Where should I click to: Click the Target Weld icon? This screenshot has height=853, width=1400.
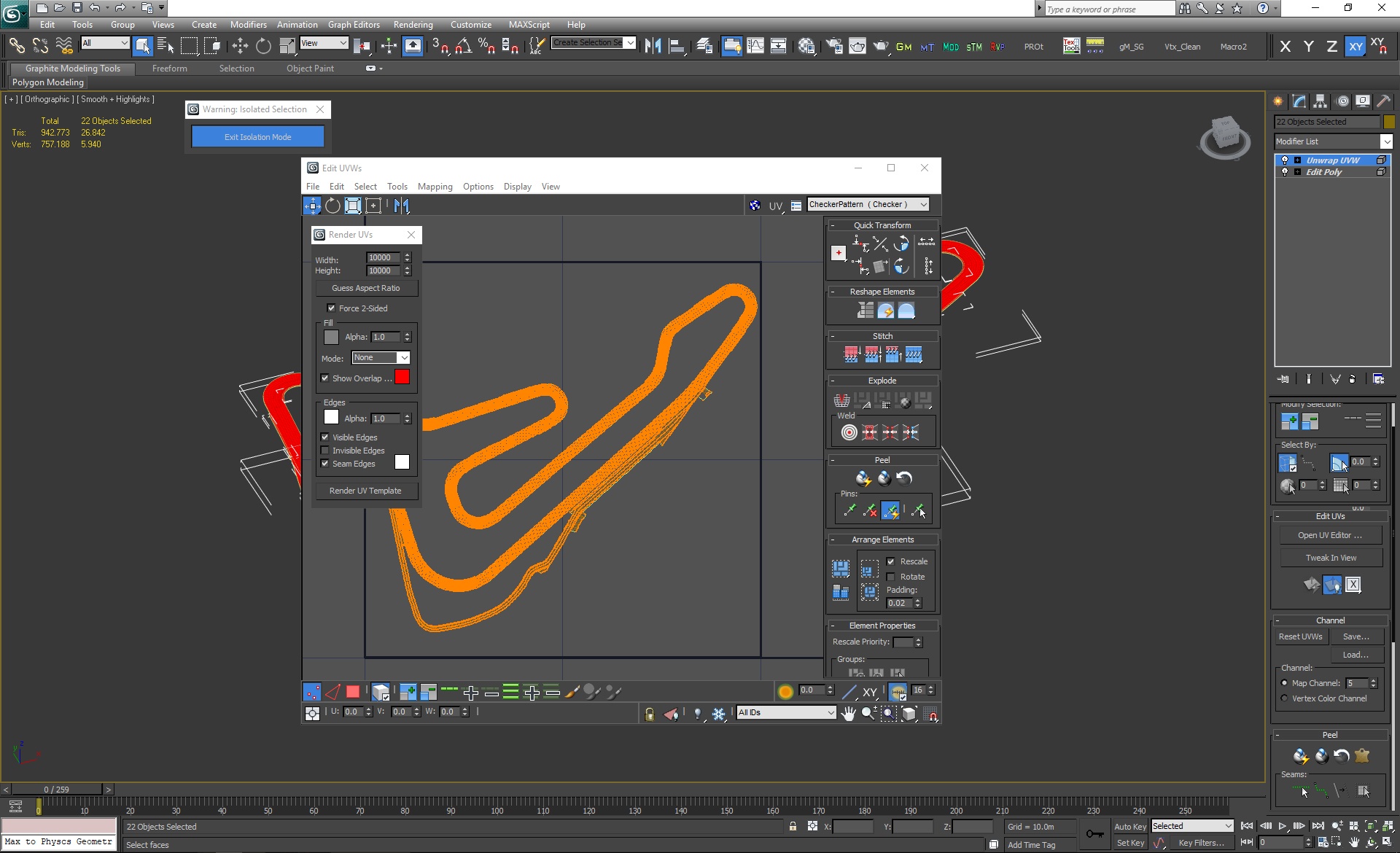pyautogui.click(x=849, y=432)
